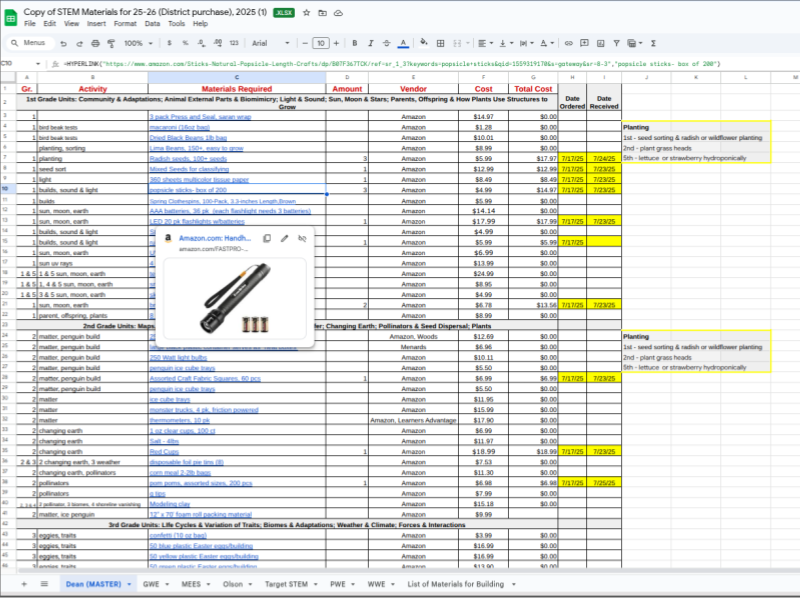The width and height of the screenshot is (800, 600).
Task: Decrease font size with minus button
Action: pyautogui.click(x=305, y=43)
